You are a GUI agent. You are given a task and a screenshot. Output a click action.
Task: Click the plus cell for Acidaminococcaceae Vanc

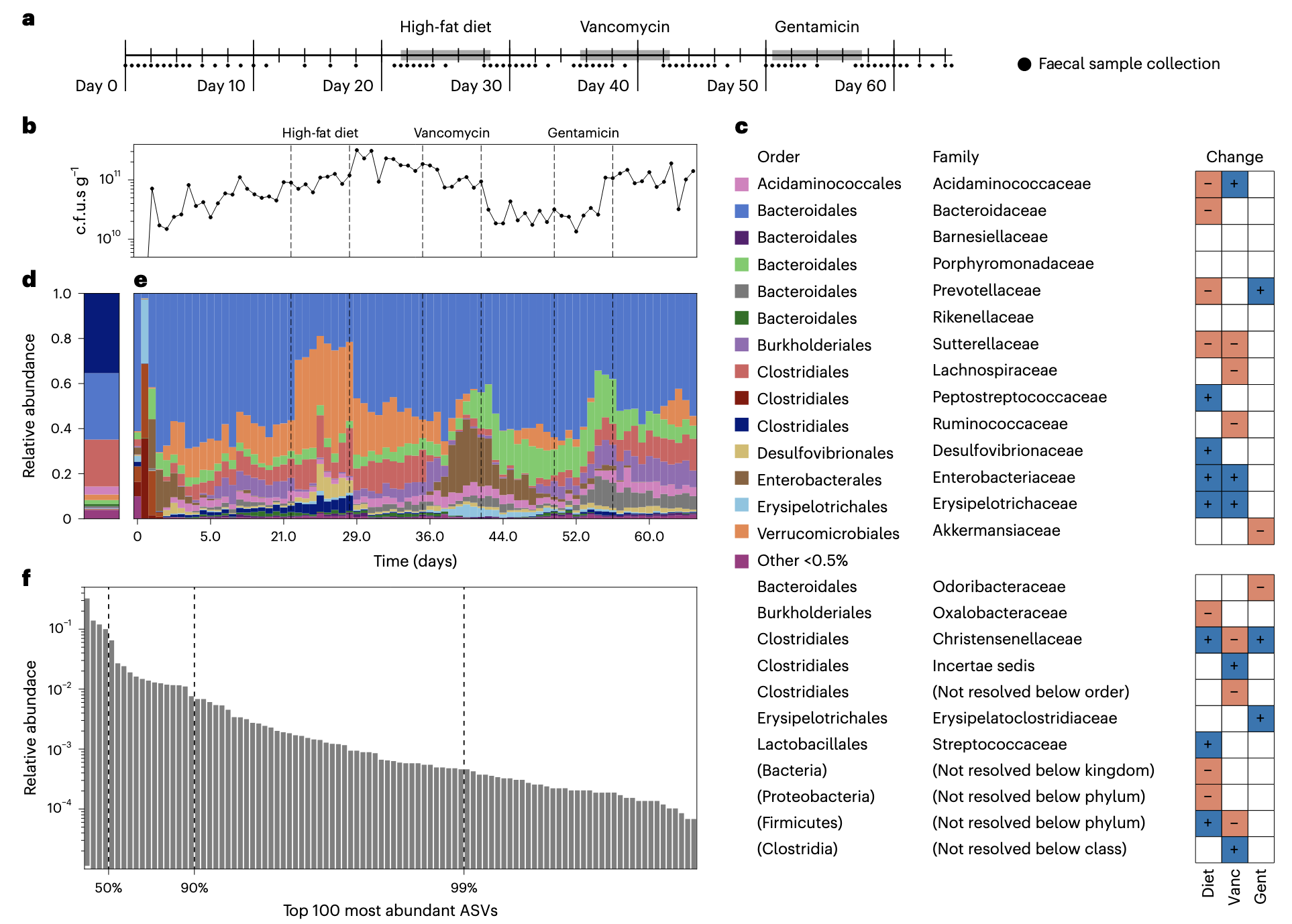(x=1234, y=184)
